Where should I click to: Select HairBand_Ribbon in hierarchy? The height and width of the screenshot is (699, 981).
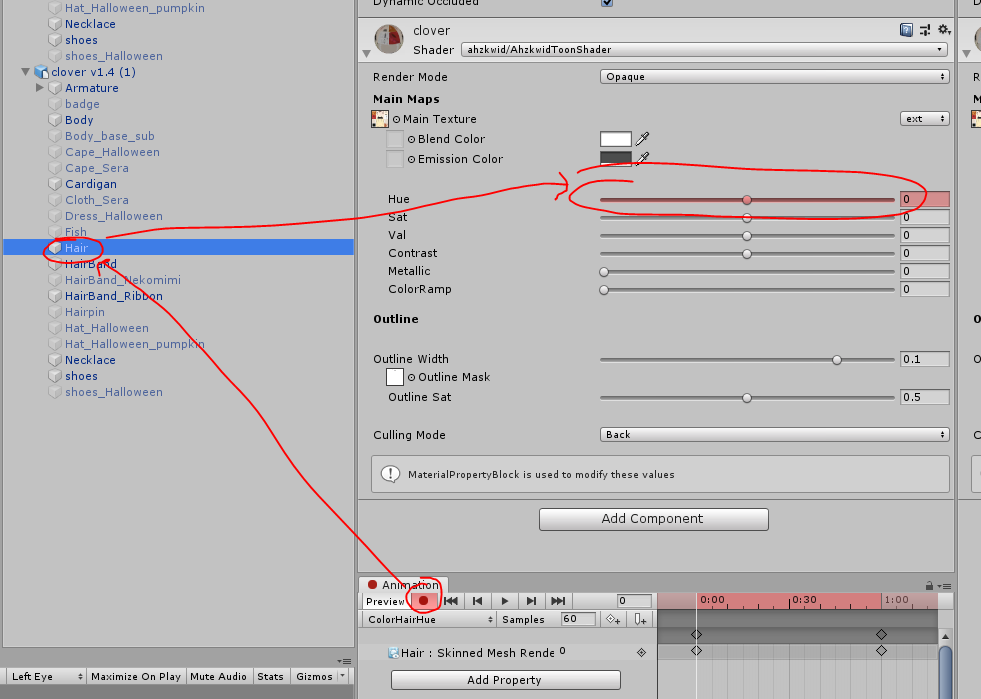click(114, 295)
